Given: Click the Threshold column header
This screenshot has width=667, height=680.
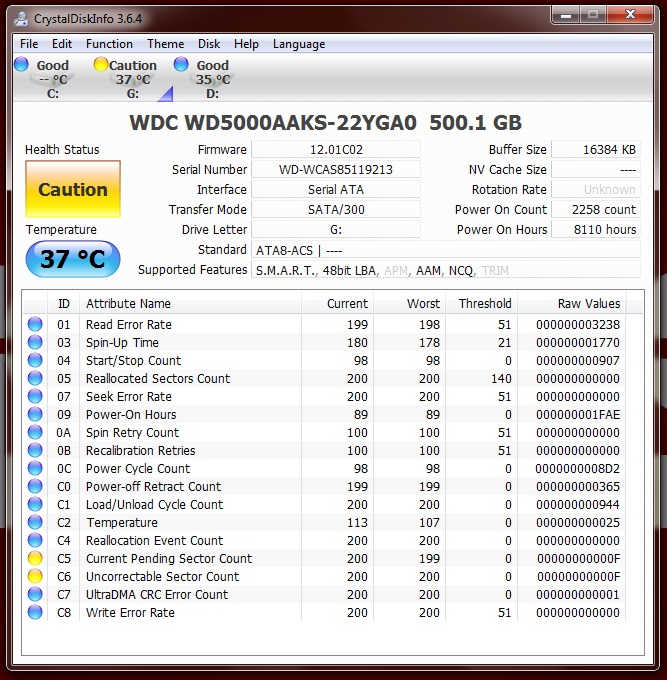Looking at the screenshot, I should point(481,303).
